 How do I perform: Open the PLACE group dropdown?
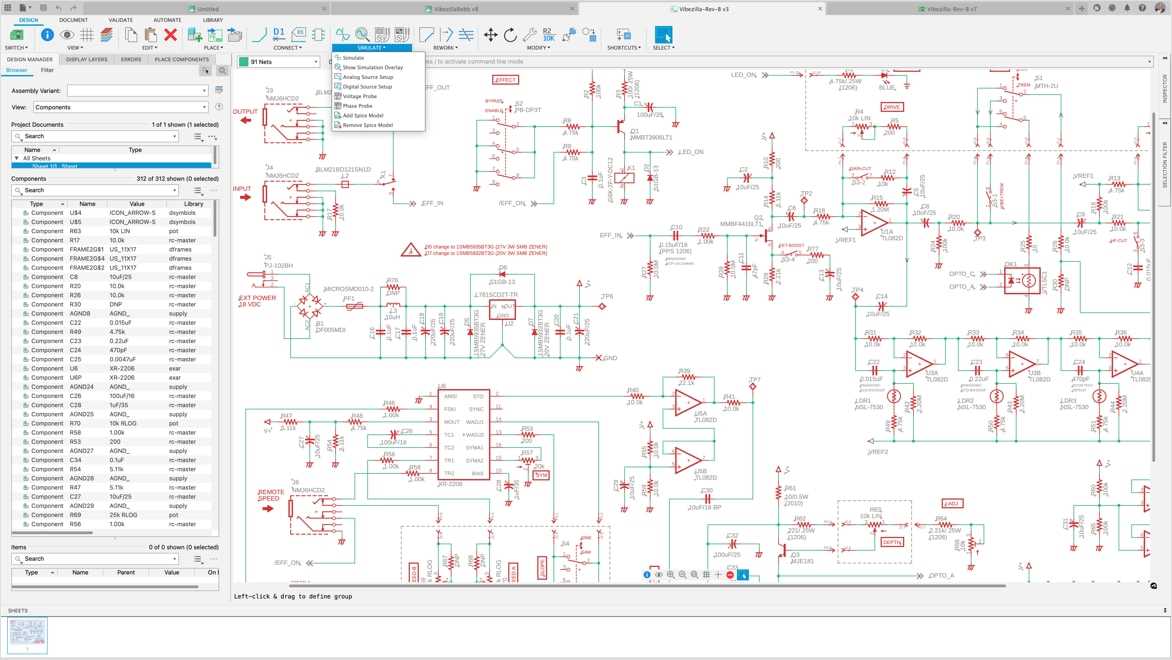(214, 47)
